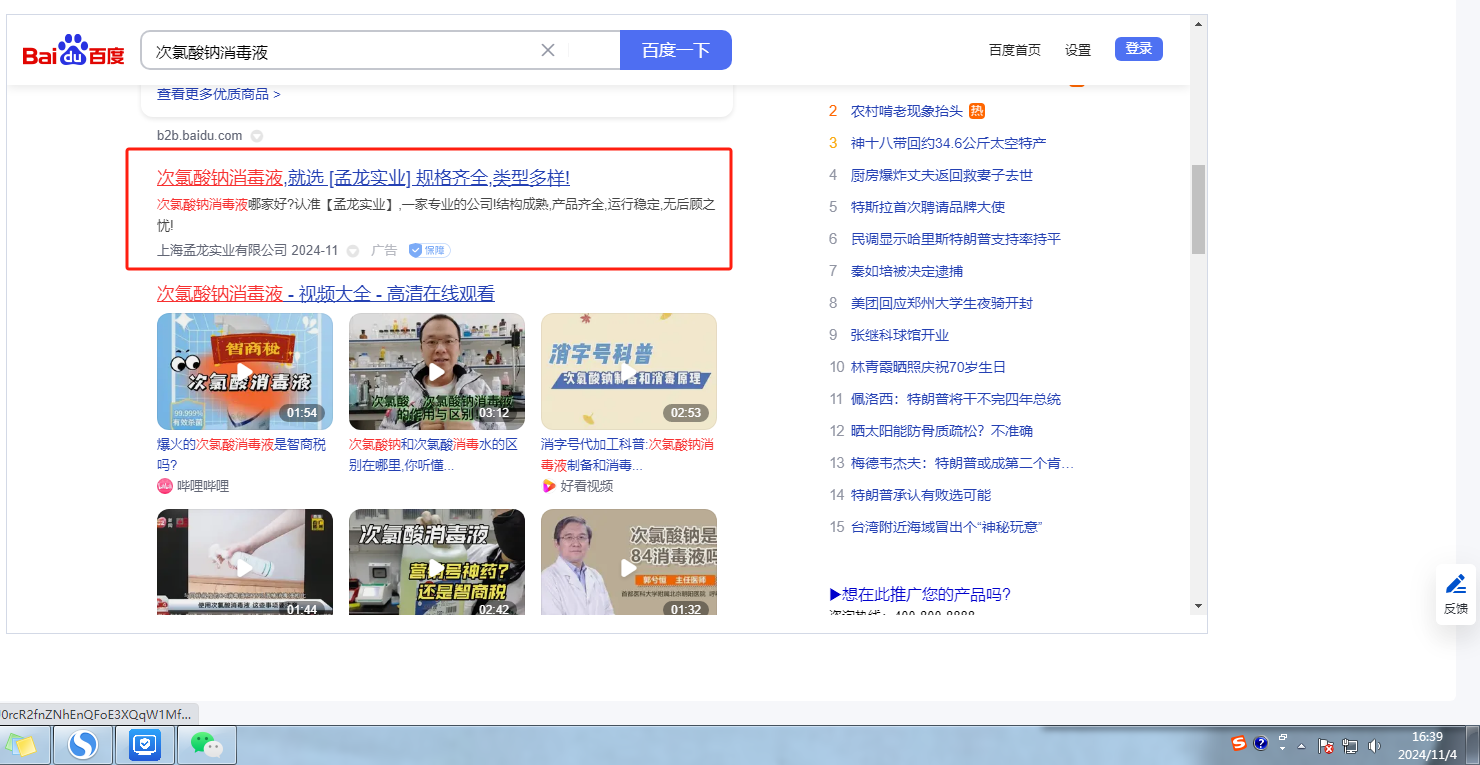Click the 登录 login button
This screenshot has height=765, width=1480.
point(1138,49)
